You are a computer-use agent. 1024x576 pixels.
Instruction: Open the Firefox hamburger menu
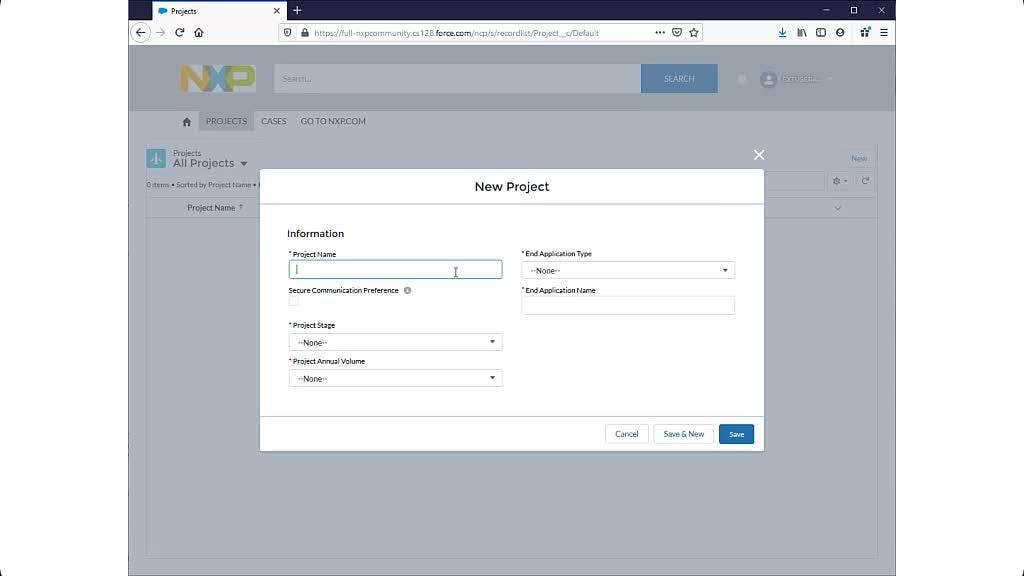pyautogui.click(x=884, y=32)
